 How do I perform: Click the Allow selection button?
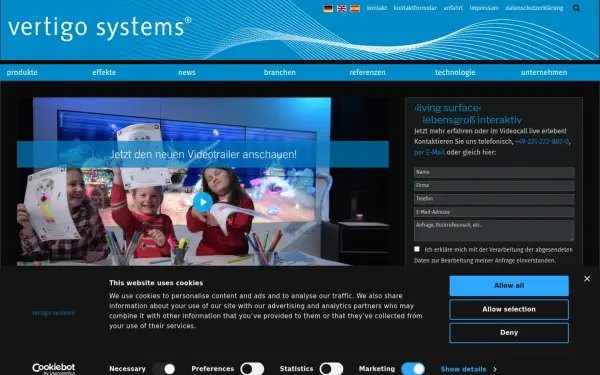click(509, 310)
